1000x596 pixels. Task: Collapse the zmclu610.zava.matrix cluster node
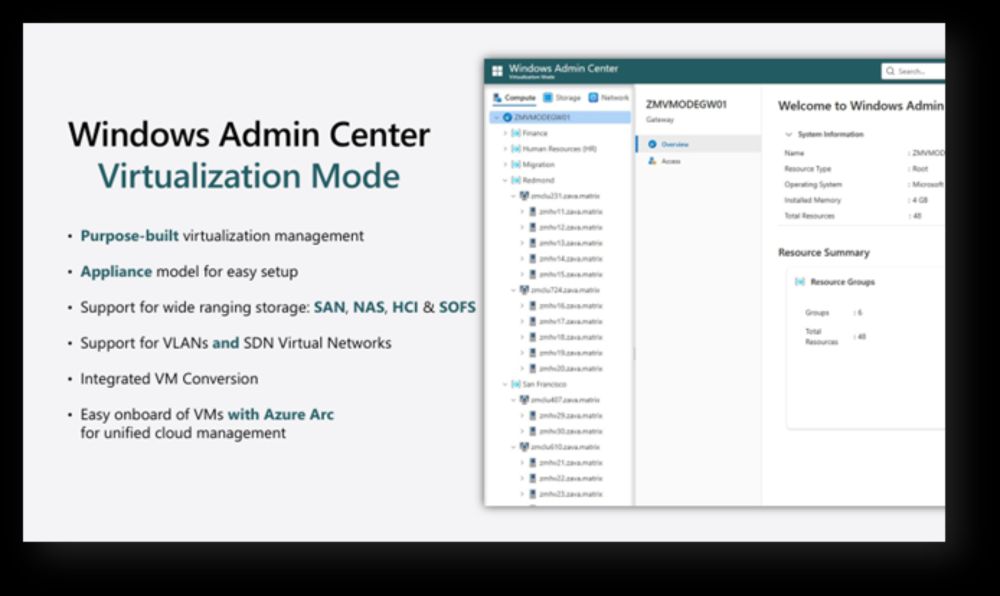click(x=513, y=447)
